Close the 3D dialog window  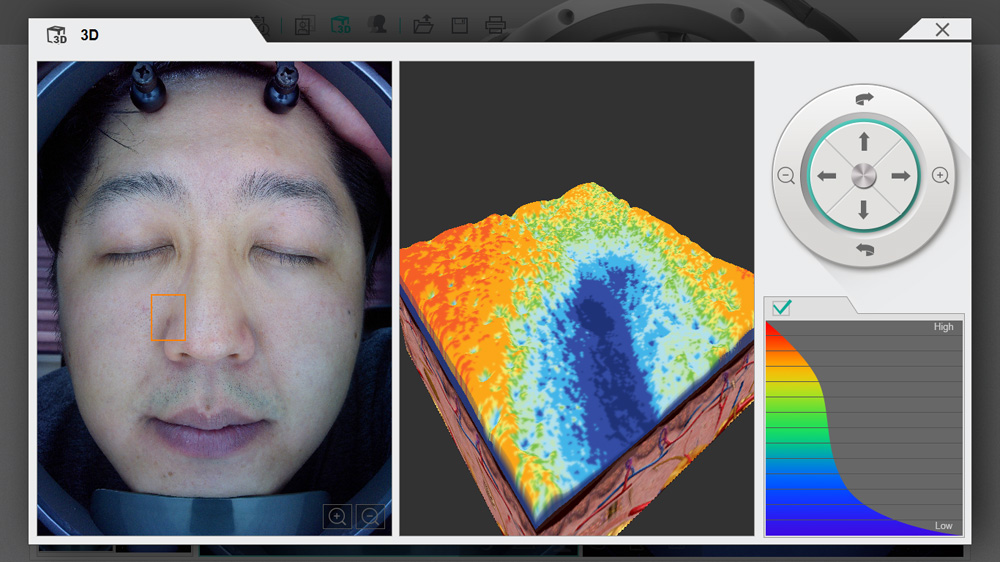tap(942, 30)
